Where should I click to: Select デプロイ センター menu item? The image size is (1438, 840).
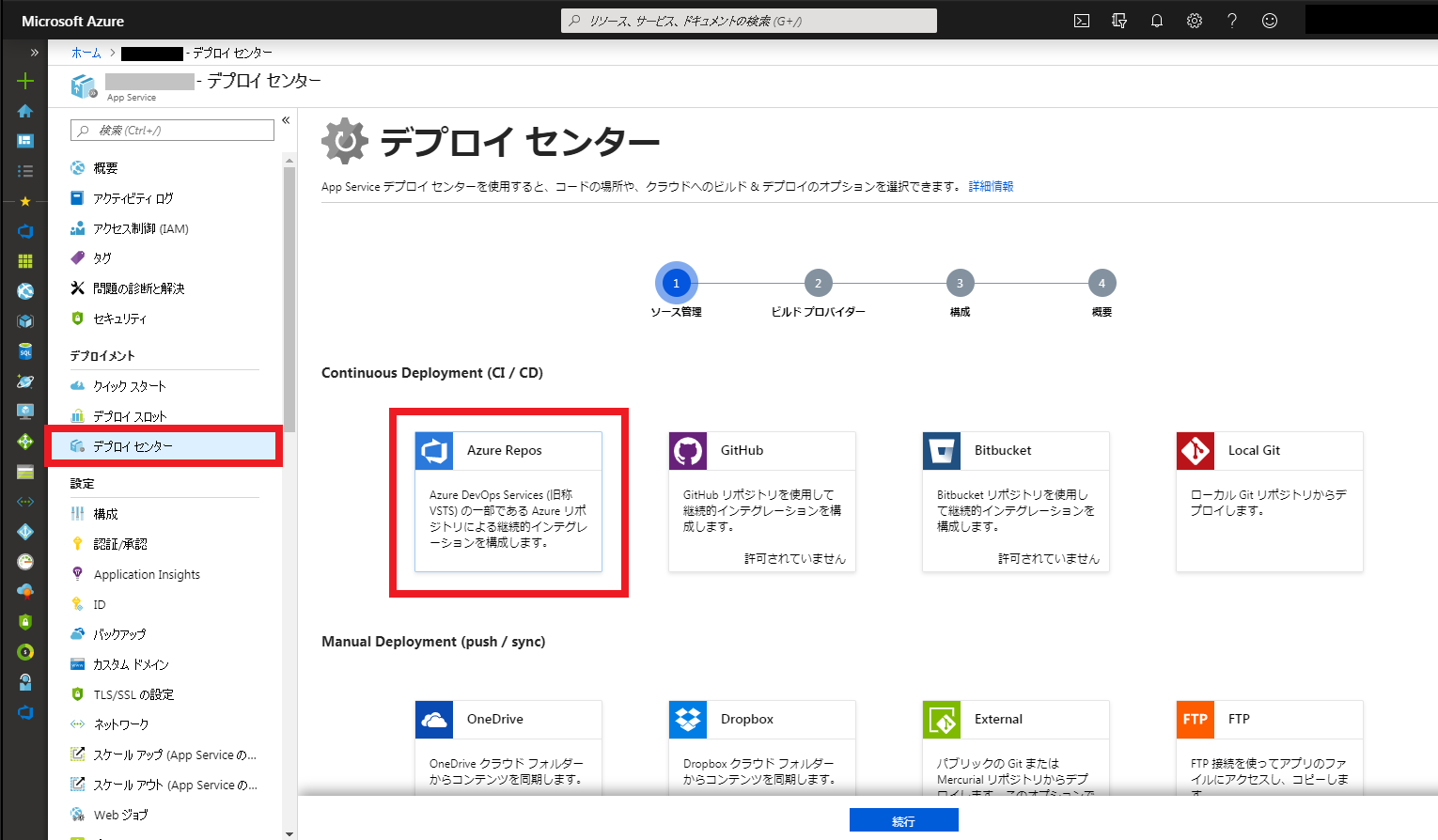click(164, 446)
